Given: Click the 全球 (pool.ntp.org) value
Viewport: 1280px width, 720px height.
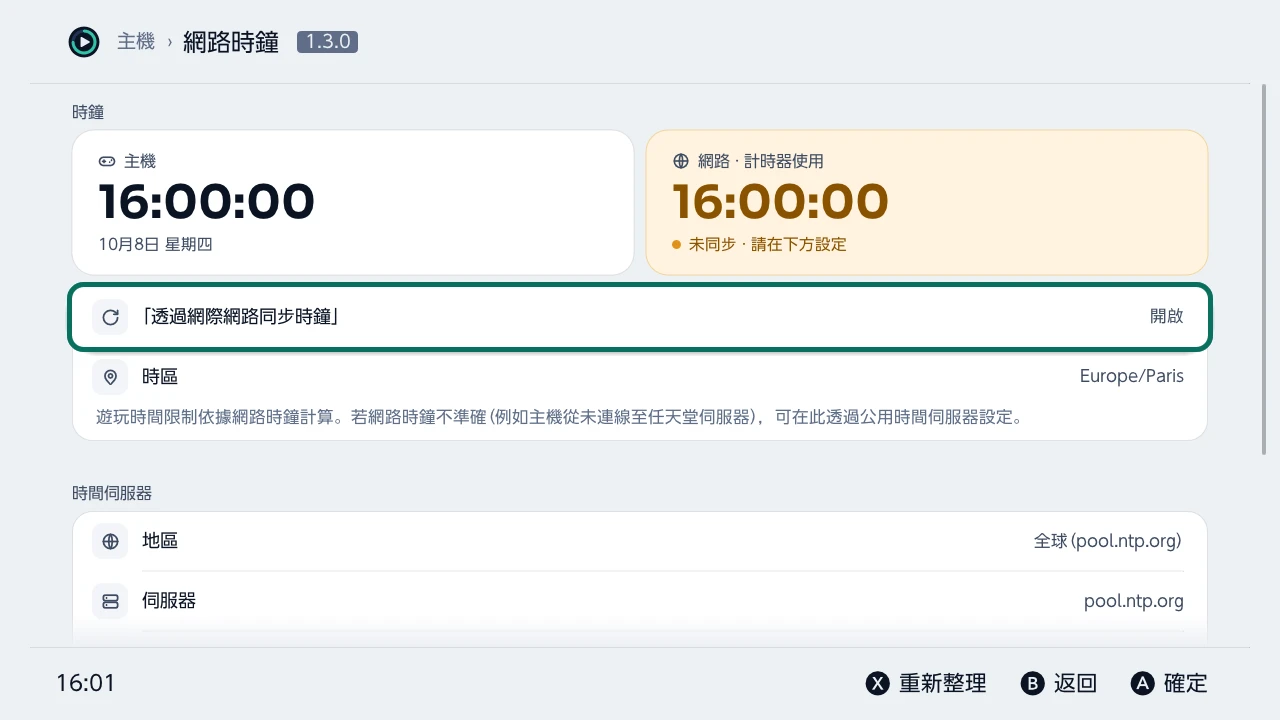Looking at the screenshot, I should point(1108,541).
